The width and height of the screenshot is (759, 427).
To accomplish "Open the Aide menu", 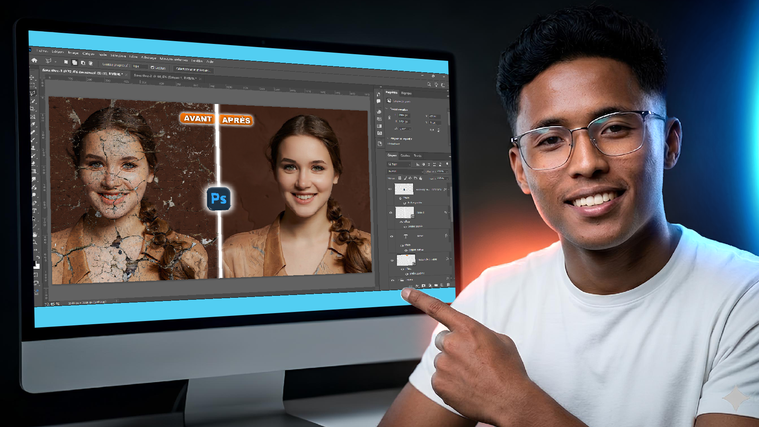I will (x=210, y=61).
